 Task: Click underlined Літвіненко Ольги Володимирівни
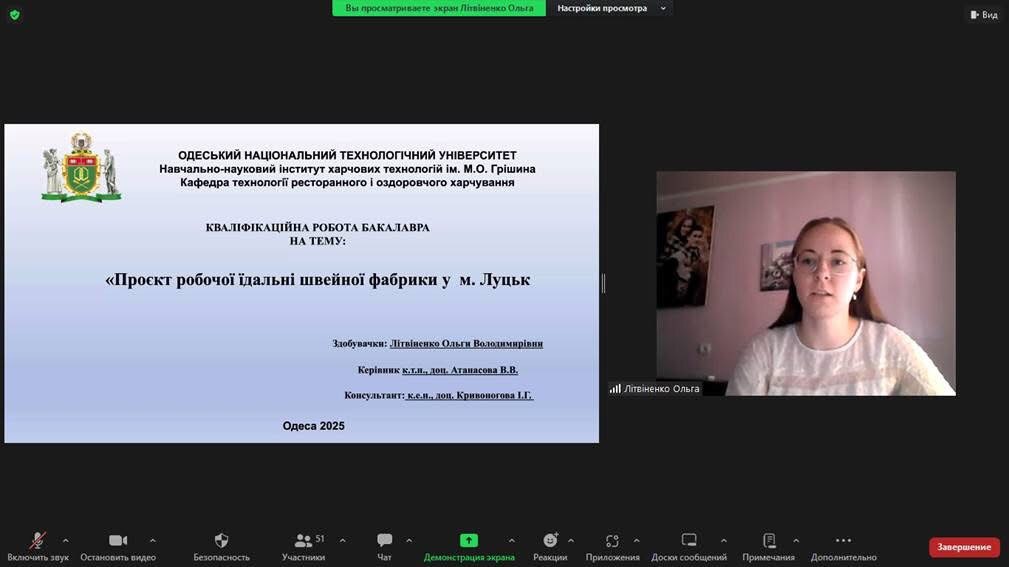pos(467,344)
